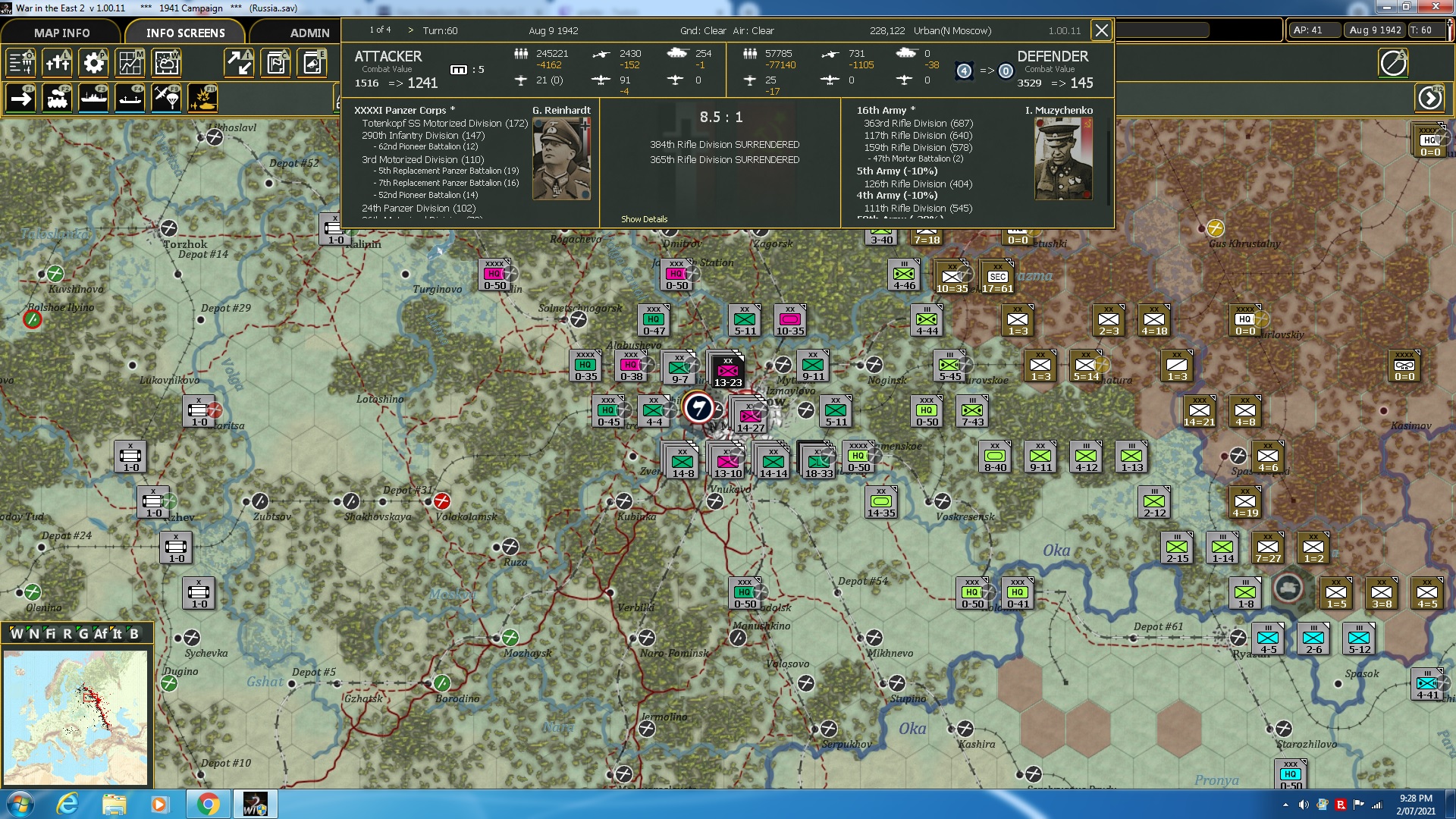Select naval transport mode

click(93, 98)
